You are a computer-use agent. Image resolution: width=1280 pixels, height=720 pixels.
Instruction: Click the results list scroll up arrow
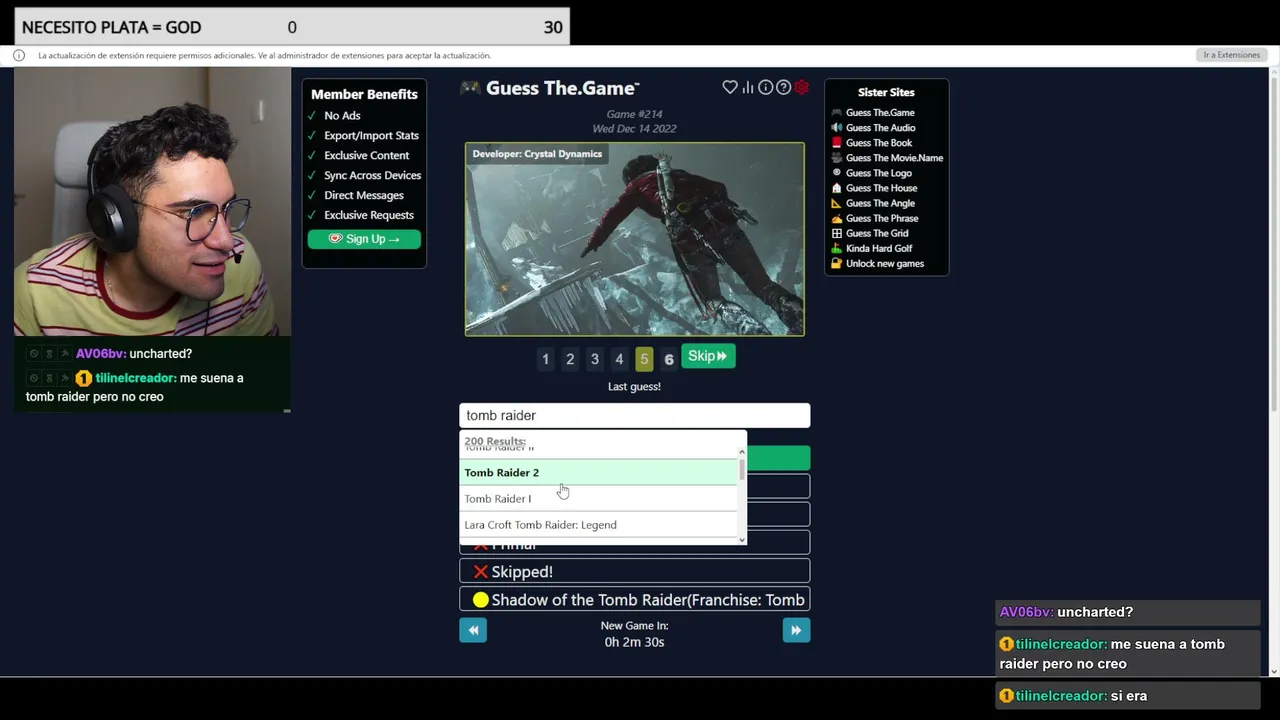(x=742, y=452)
